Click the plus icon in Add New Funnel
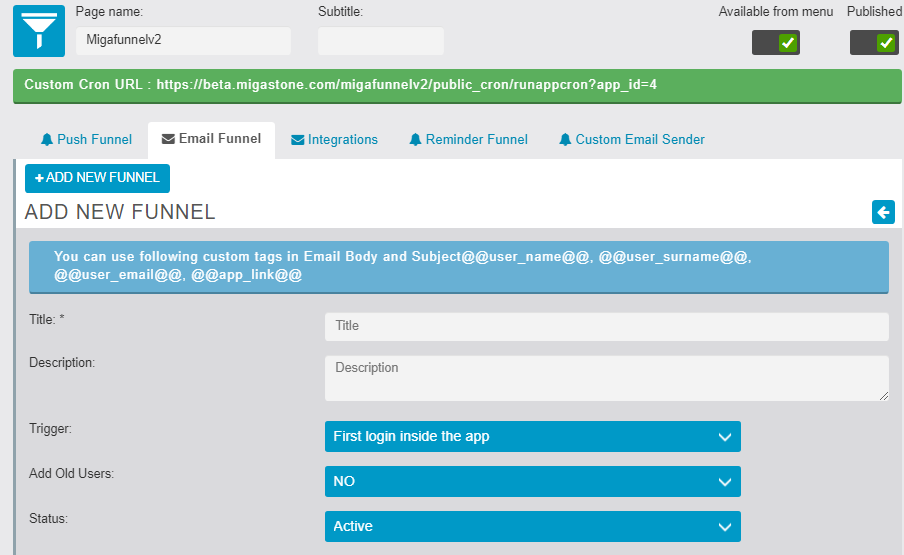This screenshot has width=904, height=555. pos(39,178)
